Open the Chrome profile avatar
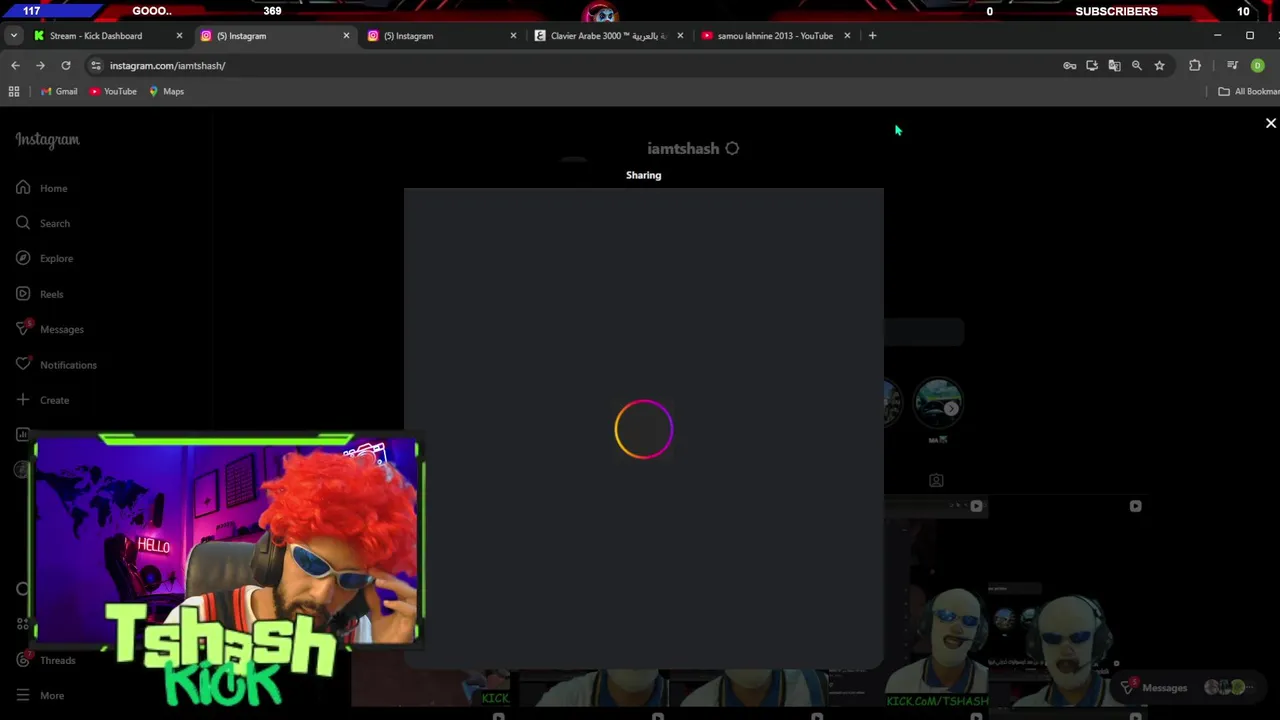Image resolution: width=1280 pixels, height=720 pixels. (1258, 65)
